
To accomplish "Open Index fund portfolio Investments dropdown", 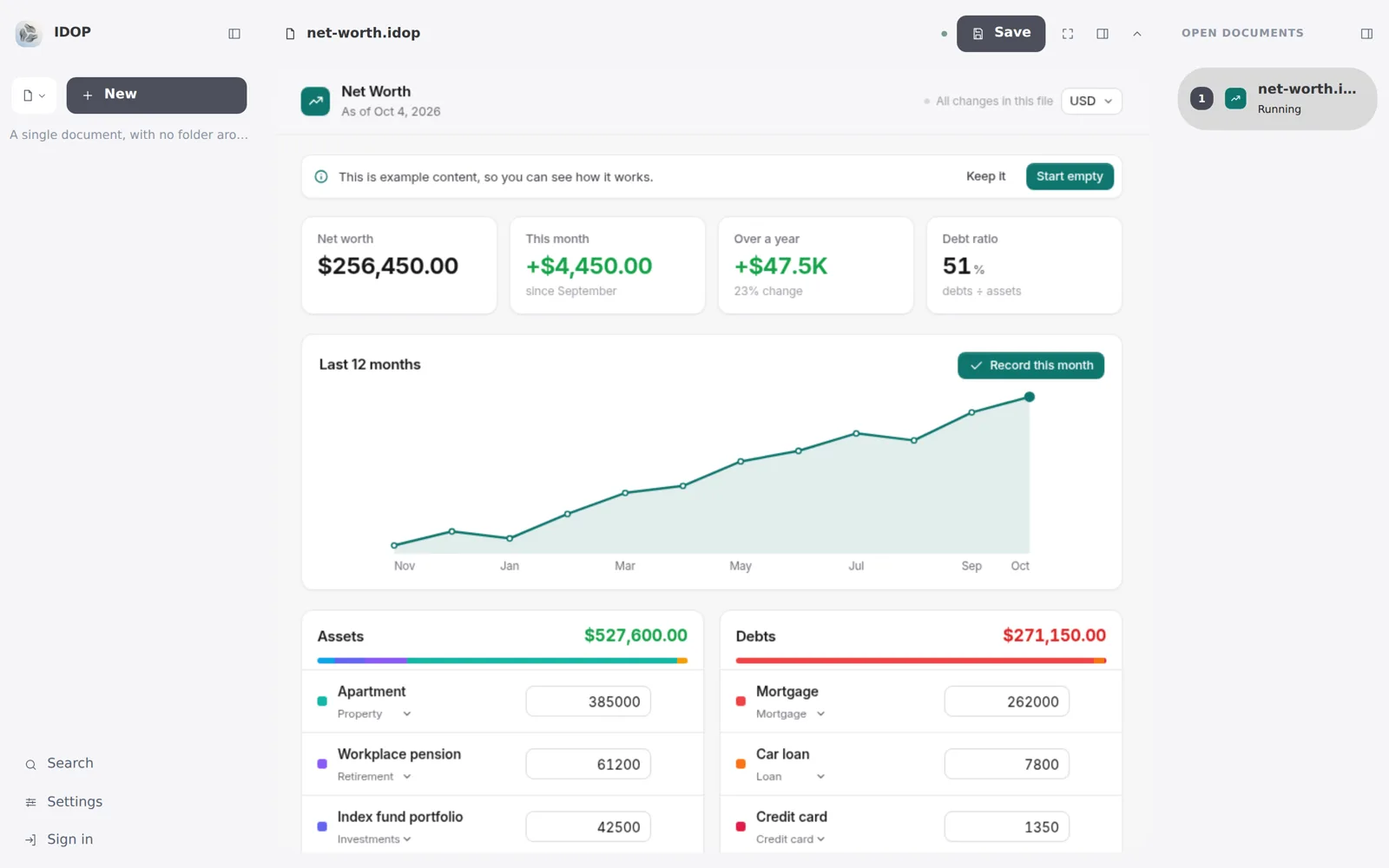I will click(374, 839).
